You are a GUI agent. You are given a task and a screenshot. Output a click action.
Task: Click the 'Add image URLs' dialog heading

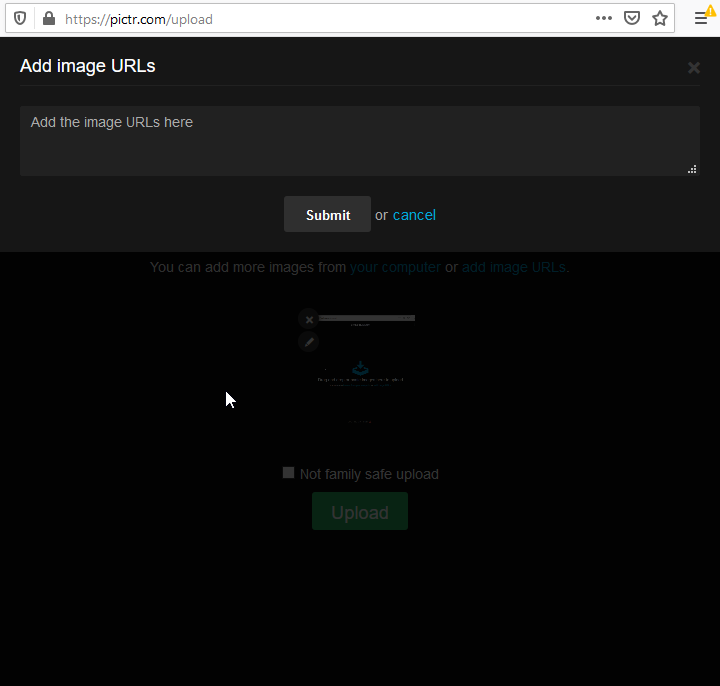(x=88, y=66)
